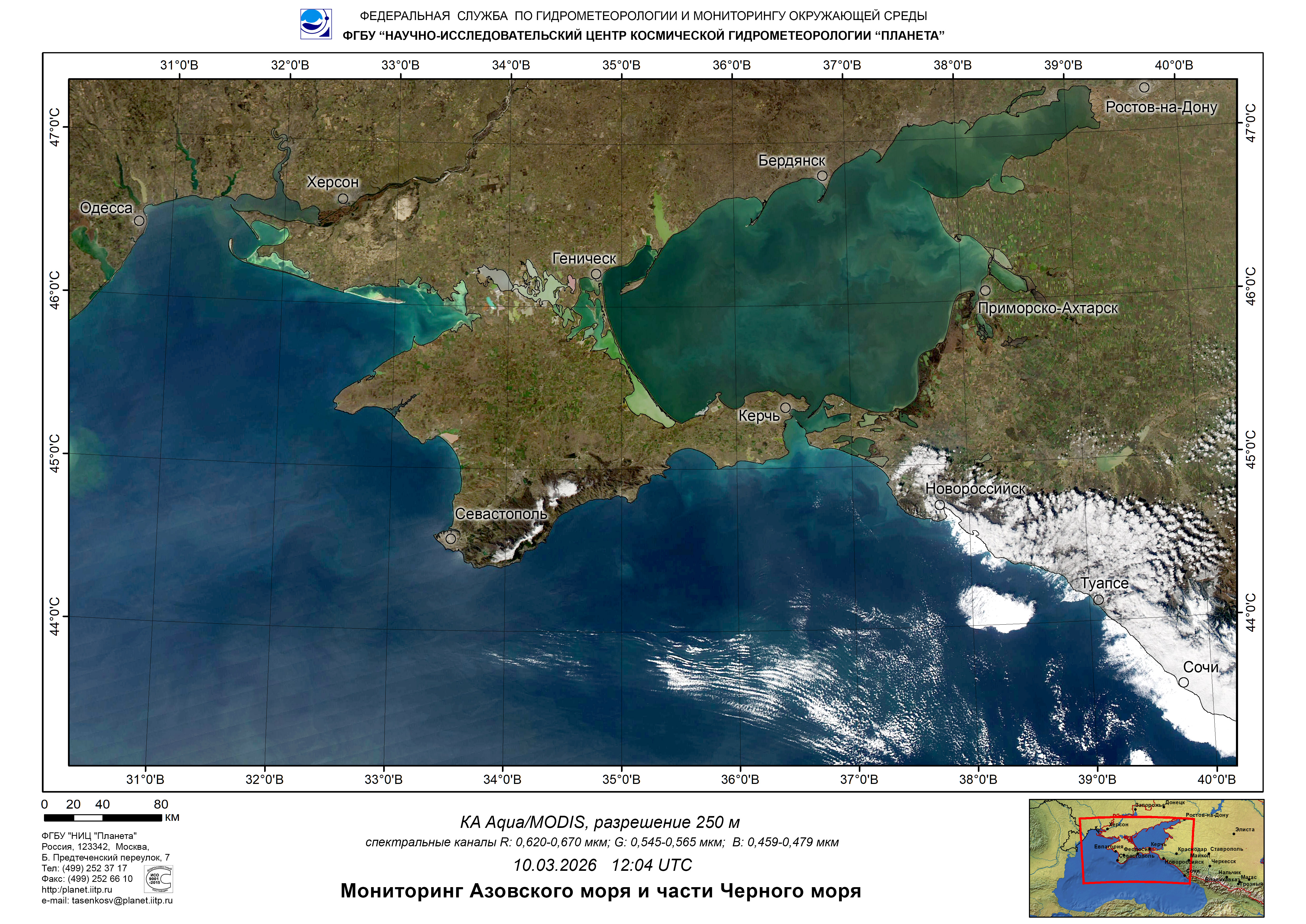The width and height of the screenshot is (1306, 924).
Task: Click the Севастополь city marker circle
Action: (x=451, y=538)
